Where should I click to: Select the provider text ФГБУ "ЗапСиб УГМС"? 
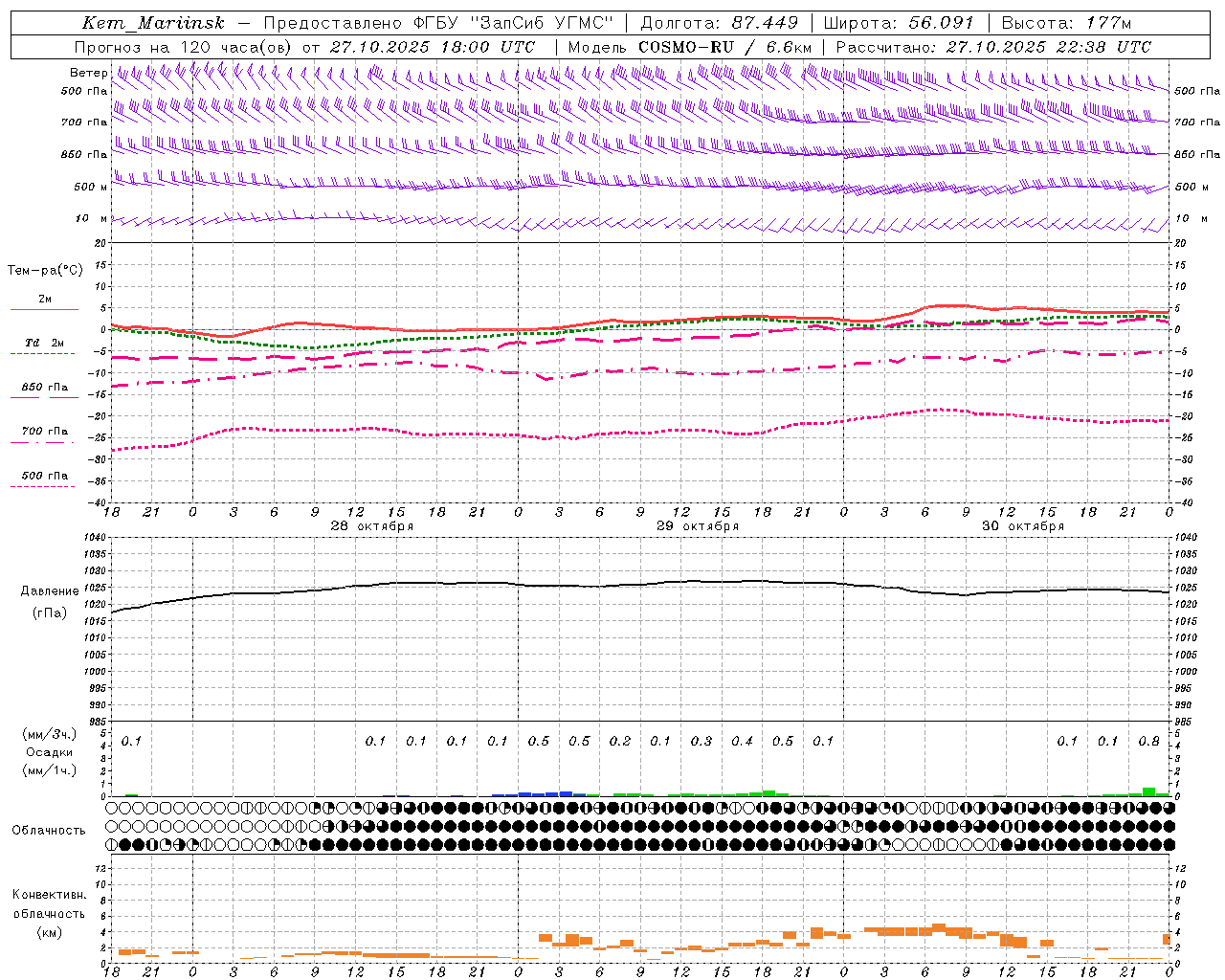pyautogui.click(x=513, y=23)
